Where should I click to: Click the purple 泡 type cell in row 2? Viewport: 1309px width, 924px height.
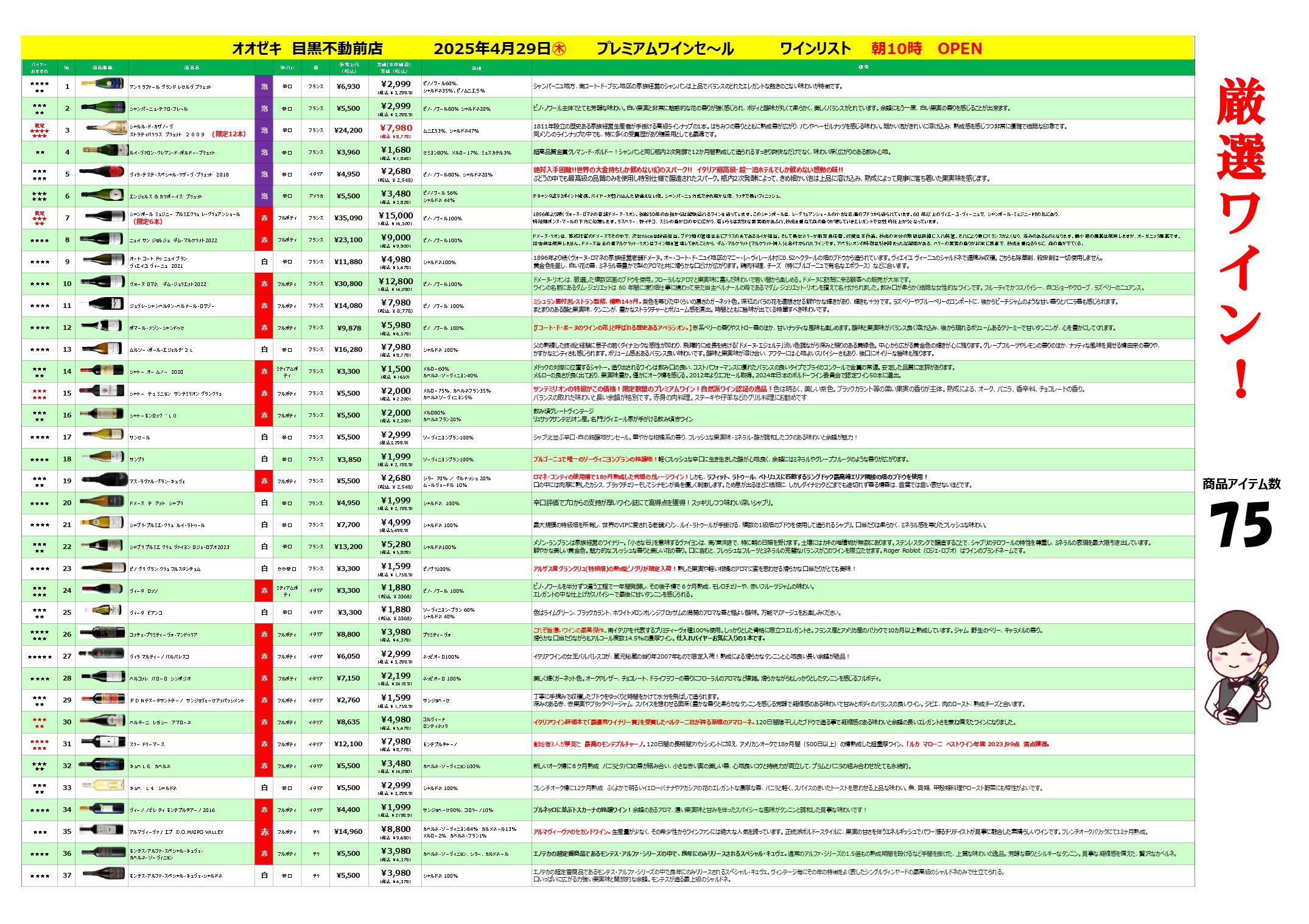coord(264,108)
